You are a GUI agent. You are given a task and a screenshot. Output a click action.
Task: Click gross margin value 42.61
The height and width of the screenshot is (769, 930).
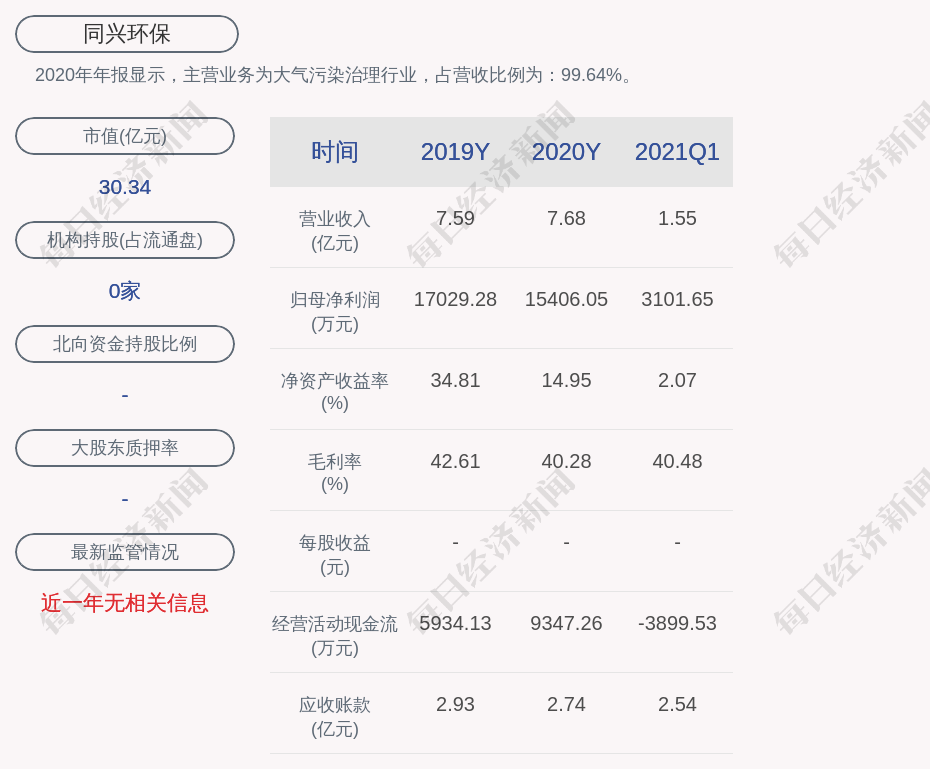coord(455,461)
